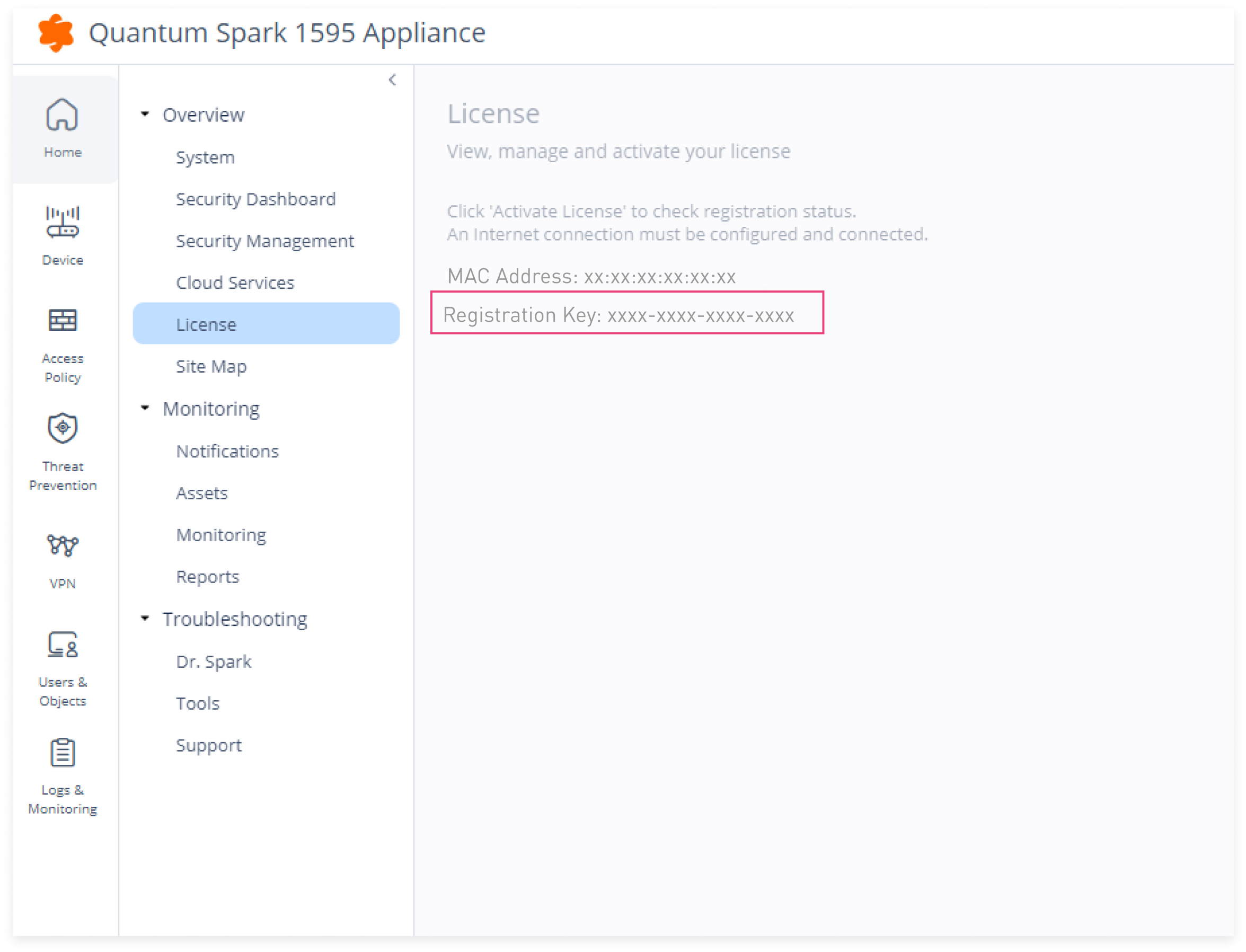Screen dimensions: 1246x952
Task: Open the Reports page
Action: point(207,577)
